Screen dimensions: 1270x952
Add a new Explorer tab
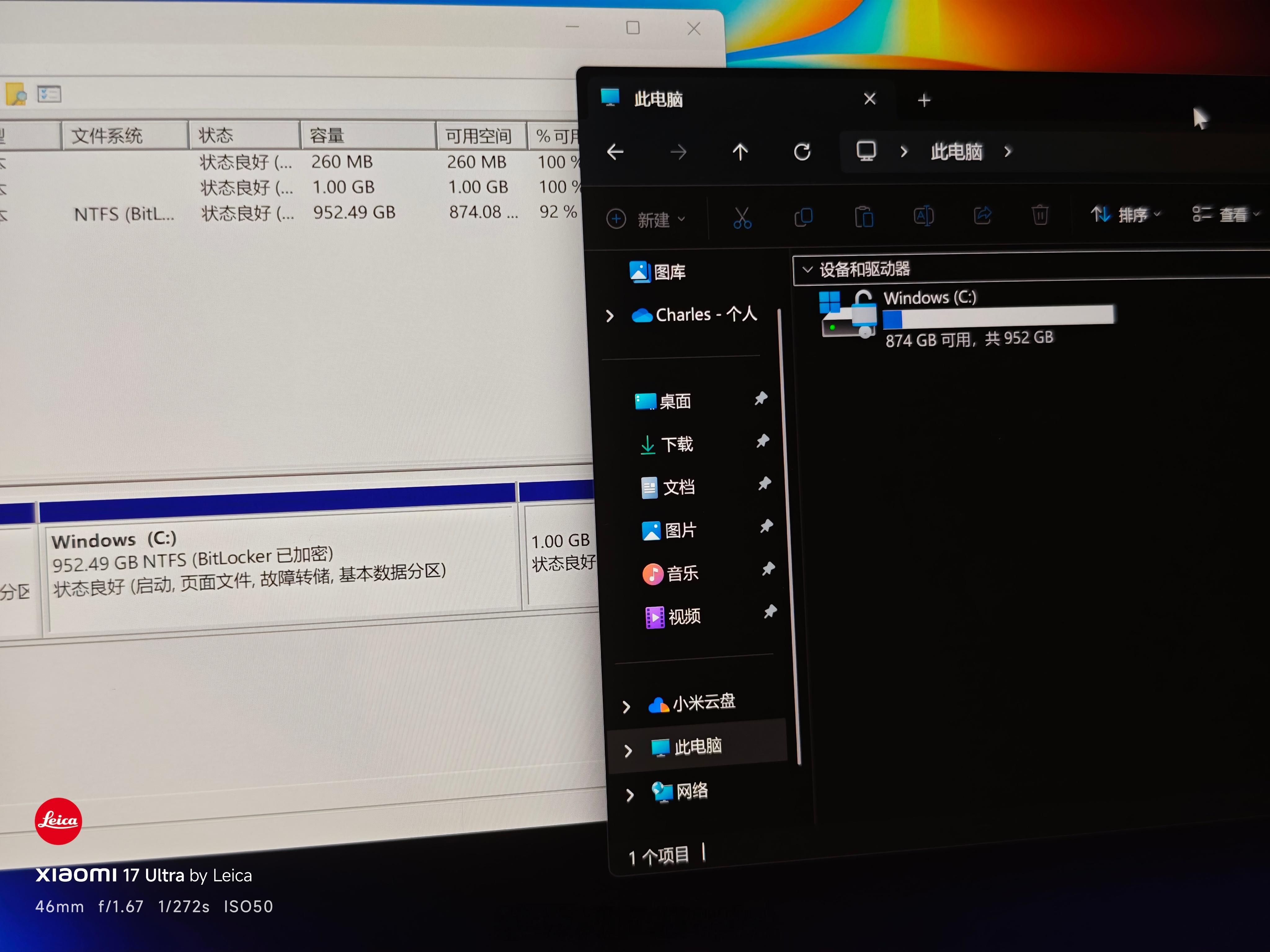(x=924, y=100)
